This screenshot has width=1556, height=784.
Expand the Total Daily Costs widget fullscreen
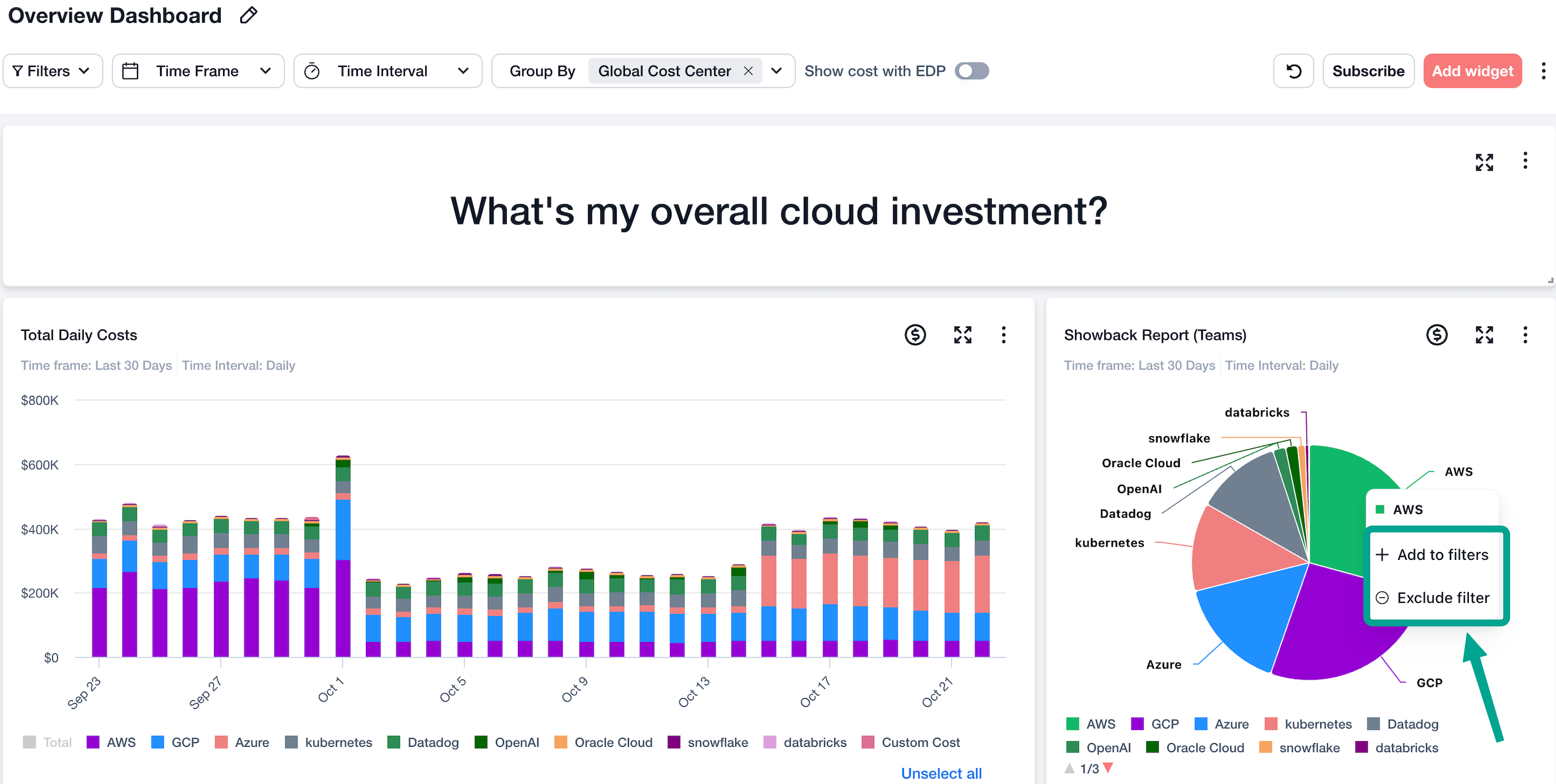[x=962, y=335]
